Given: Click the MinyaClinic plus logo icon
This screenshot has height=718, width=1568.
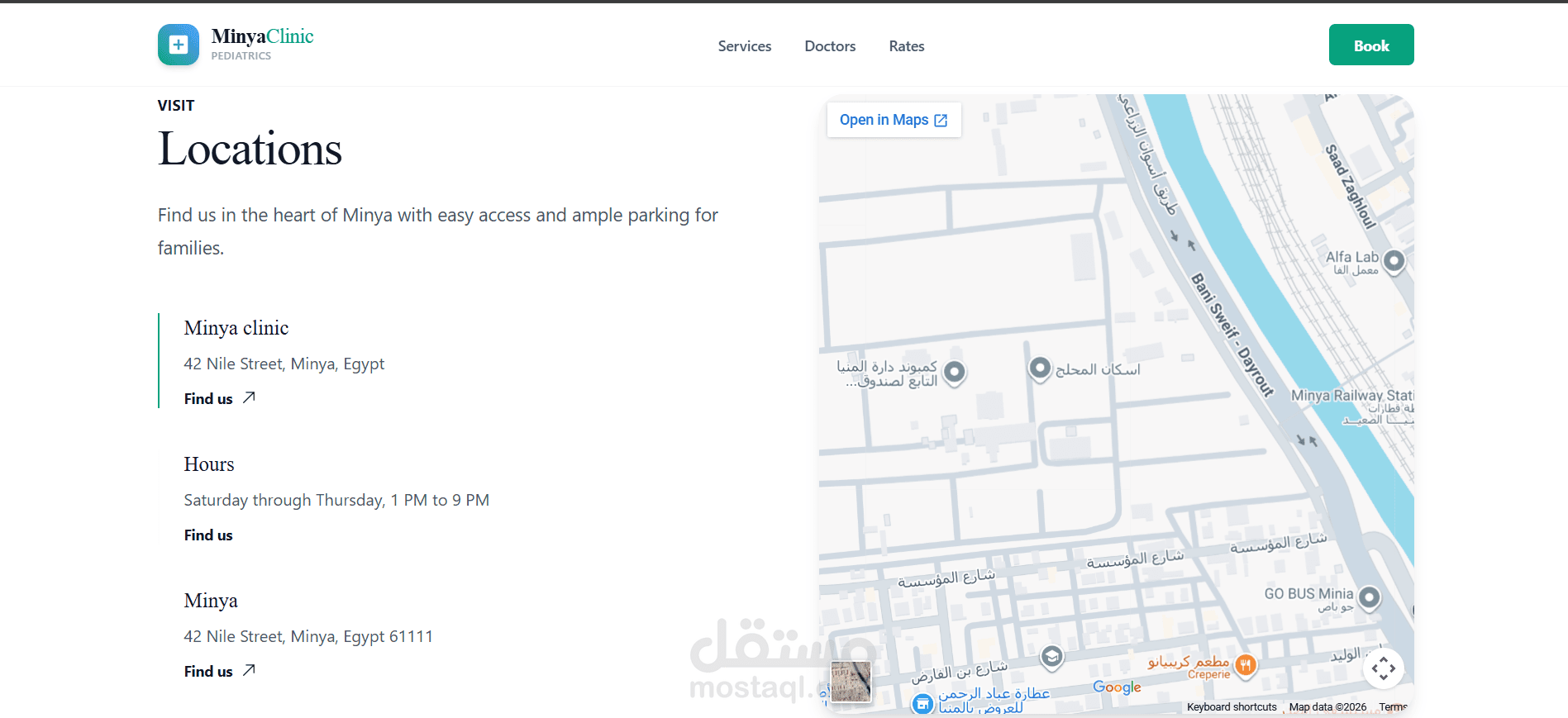Looking at the screenshot, I should coord(179,45).
